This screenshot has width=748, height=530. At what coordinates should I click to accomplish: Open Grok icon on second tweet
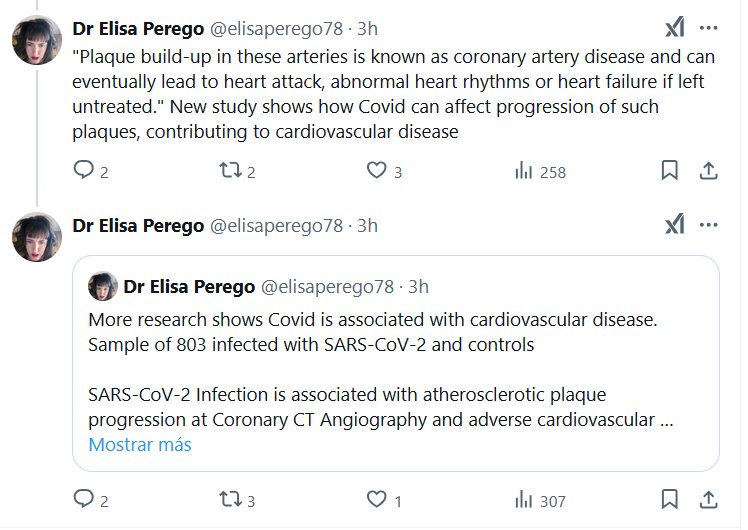point(675,225)
